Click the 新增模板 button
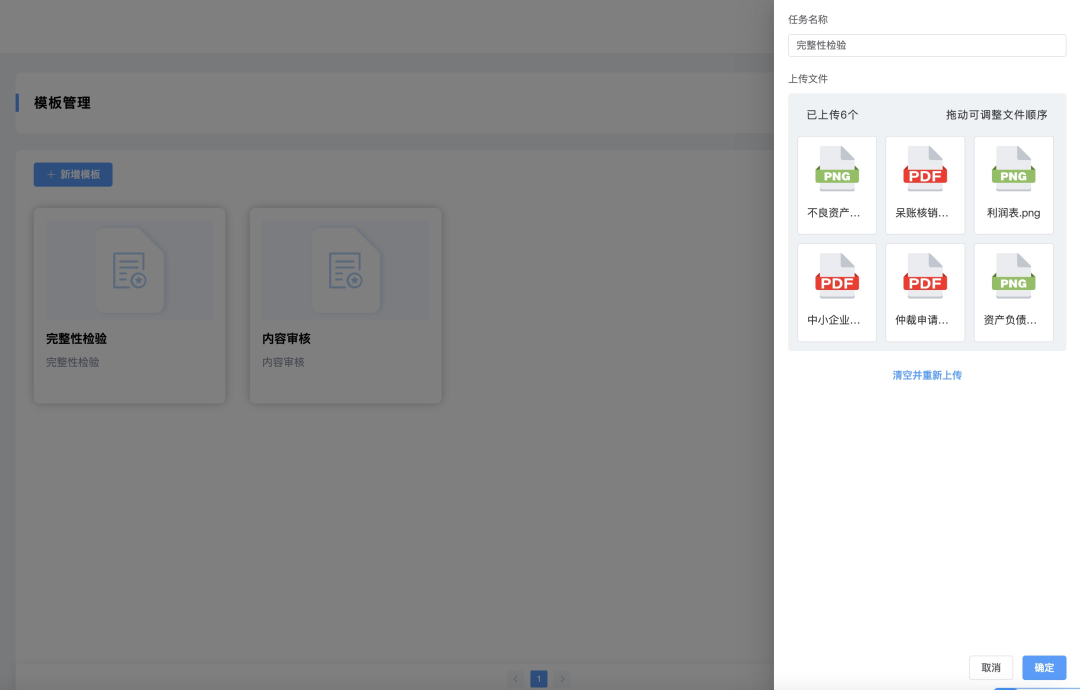This screenshot has height=690, width=1080. [x=73, y=174]
